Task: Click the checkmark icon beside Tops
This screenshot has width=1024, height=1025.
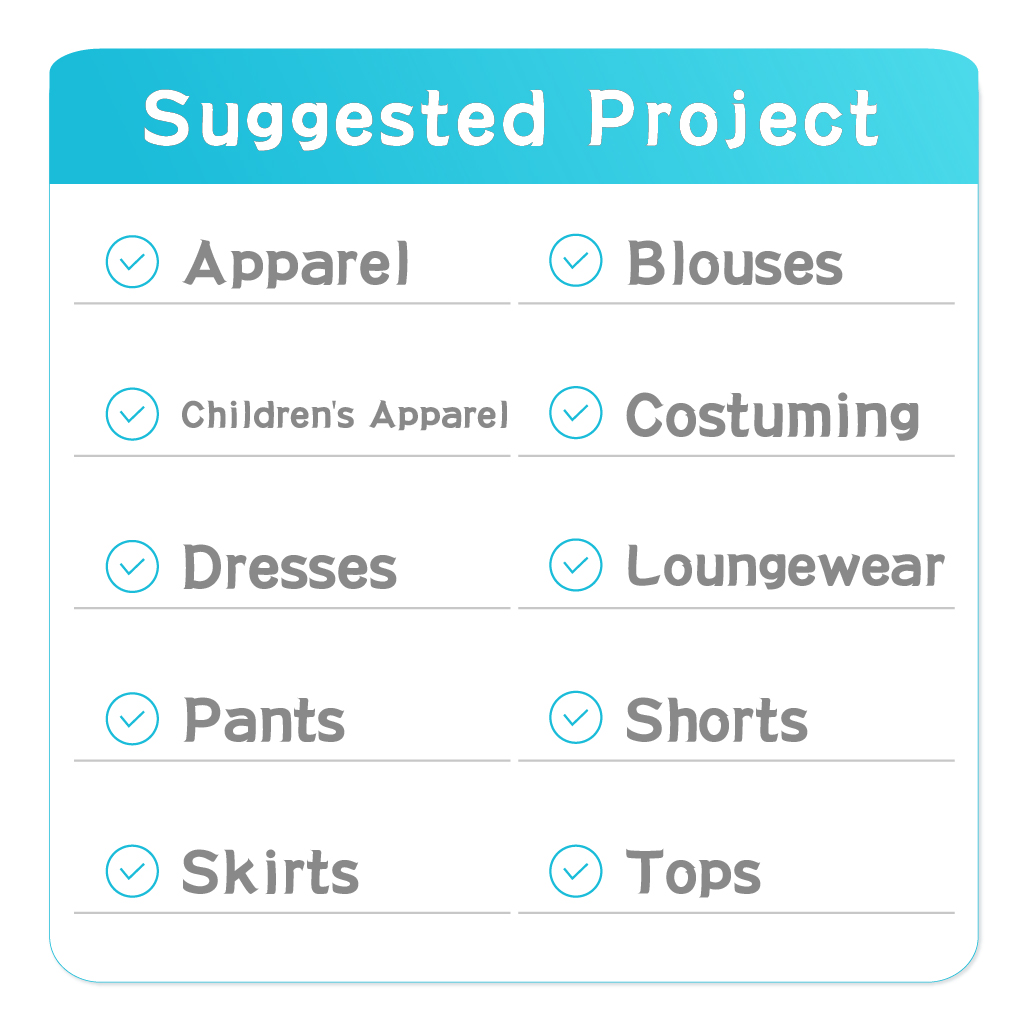Action: pyautogui.click(x=575, y=871)
